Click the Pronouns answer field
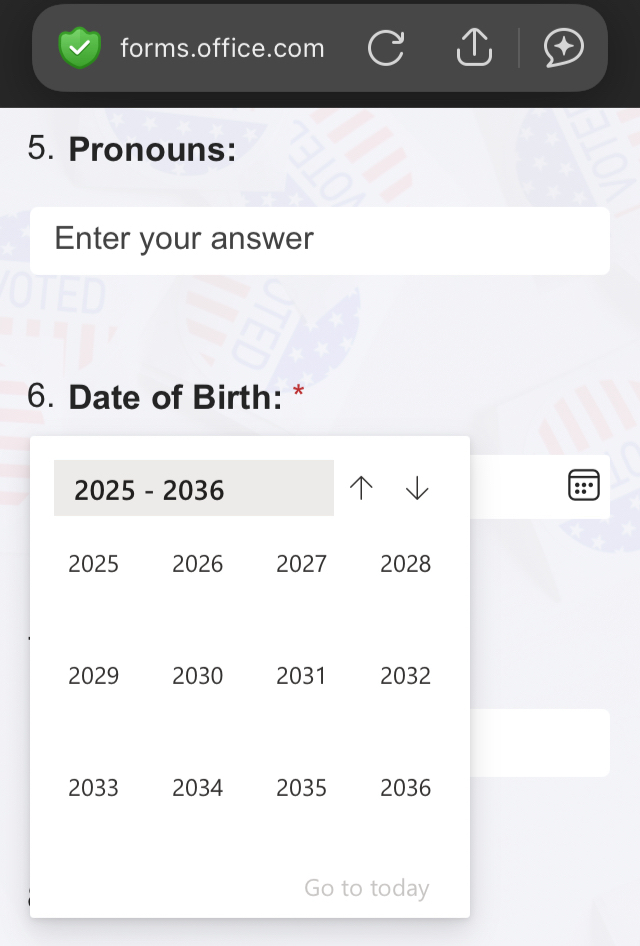640x946 pixels. point(319,240)
